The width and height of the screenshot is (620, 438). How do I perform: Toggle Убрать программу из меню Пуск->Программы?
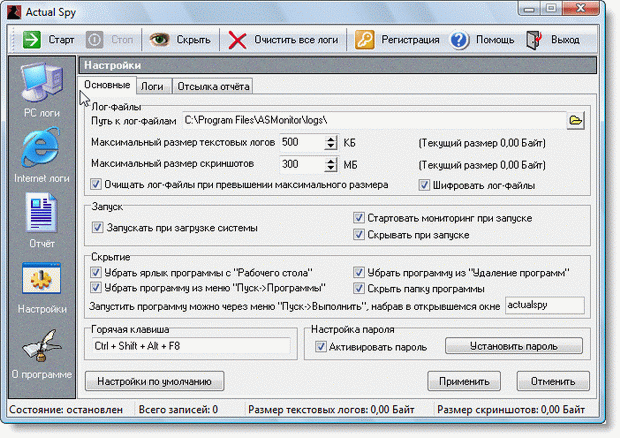(x=96, y=287)
